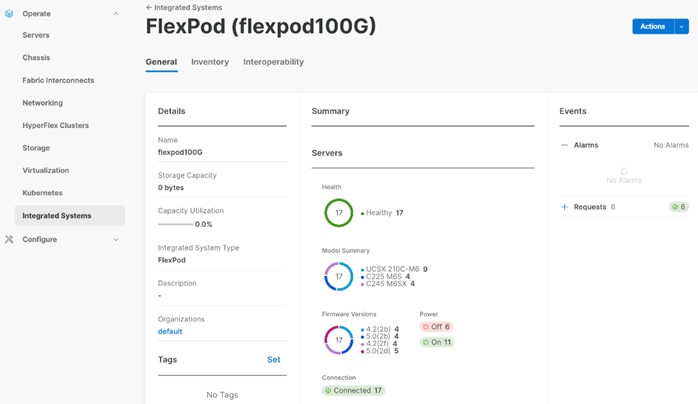Click the C225 M6S legend entry
Viewport: 698px width, 404px height.
[386, 276]
